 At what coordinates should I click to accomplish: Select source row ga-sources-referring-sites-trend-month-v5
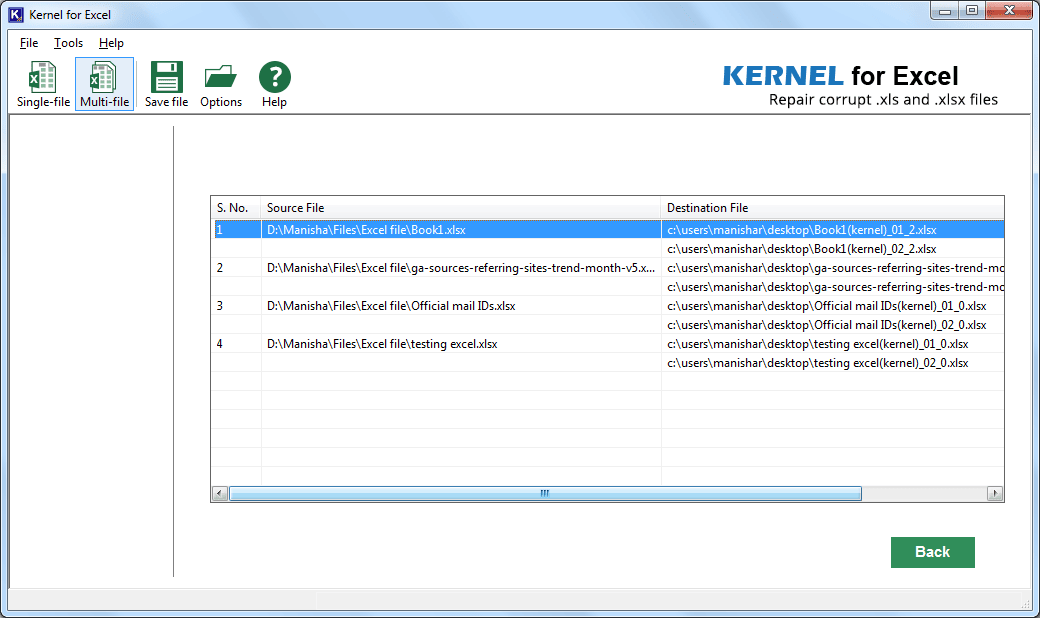coord(461,268)
